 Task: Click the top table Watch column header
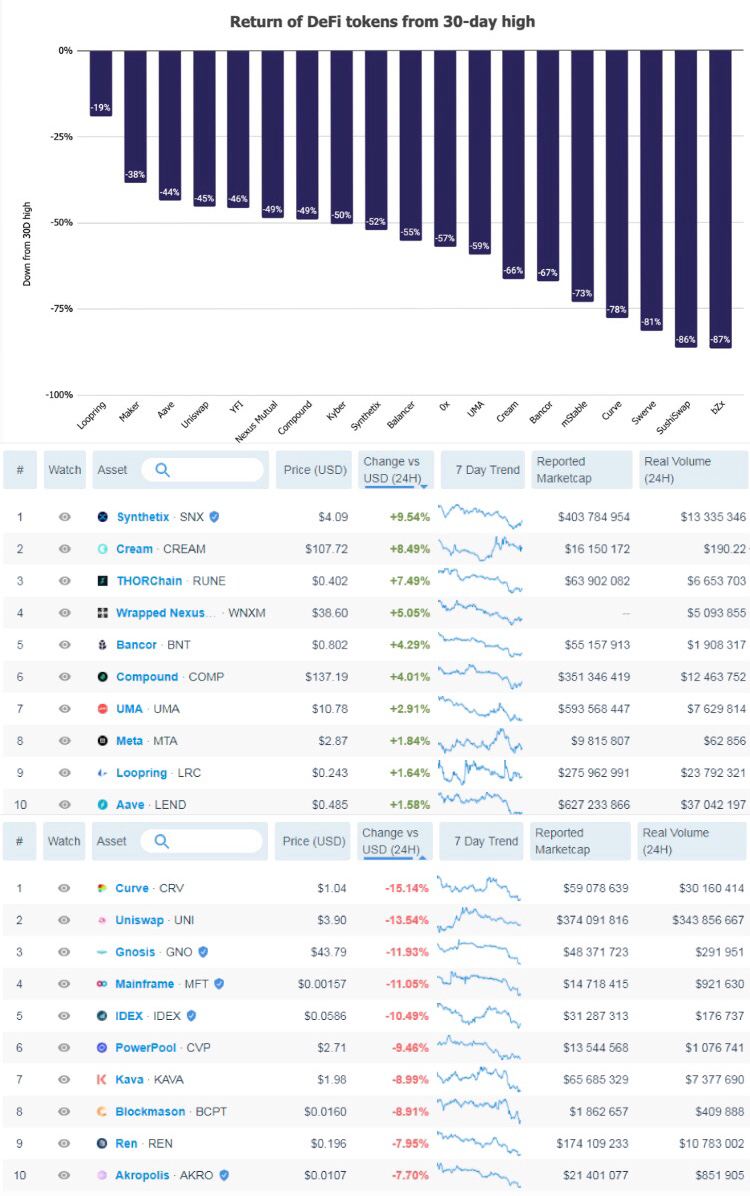pyautogui.click(x=65, y=470)
